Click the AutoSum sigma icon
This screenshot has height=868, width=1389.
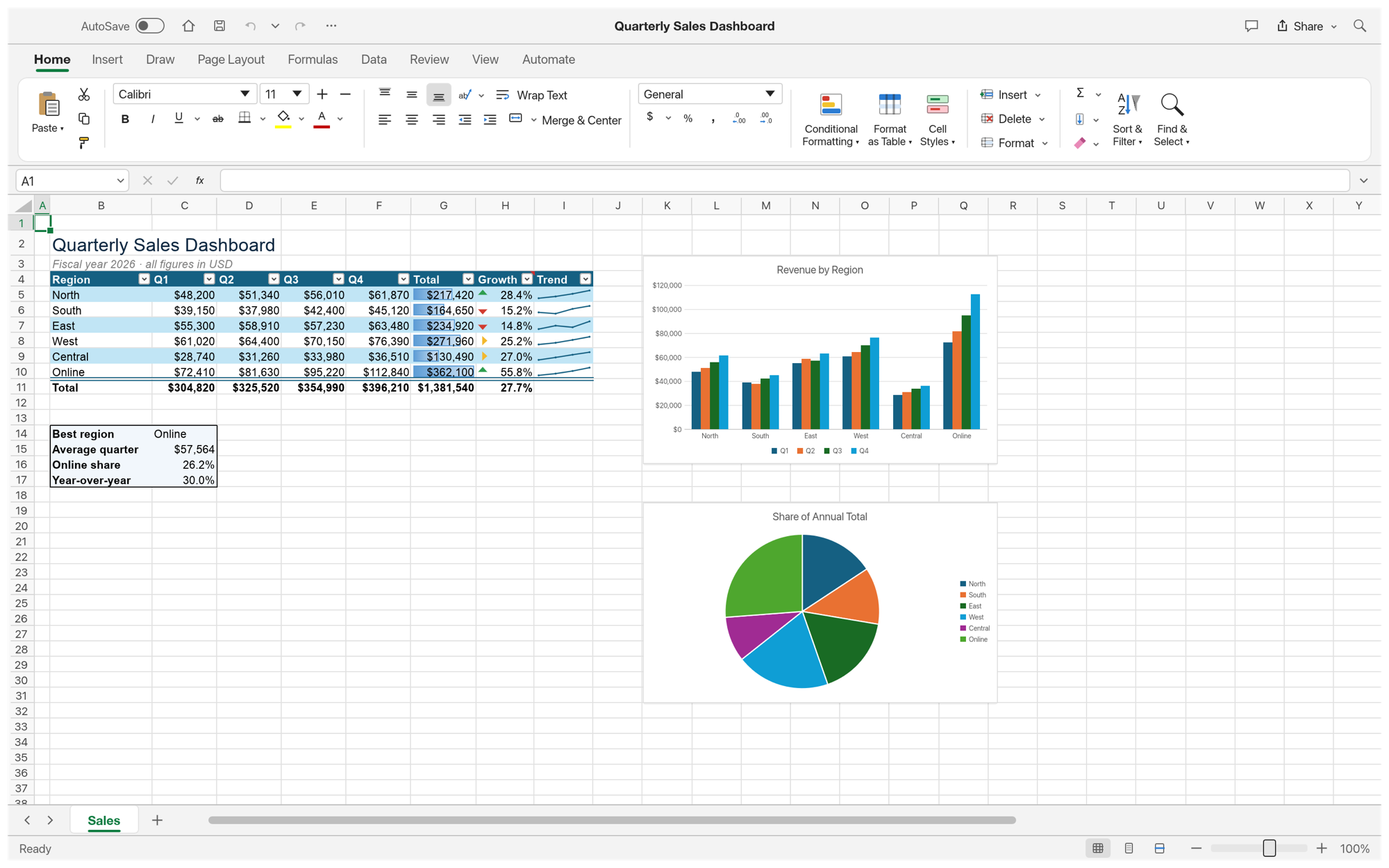[x=1080, y=94]
